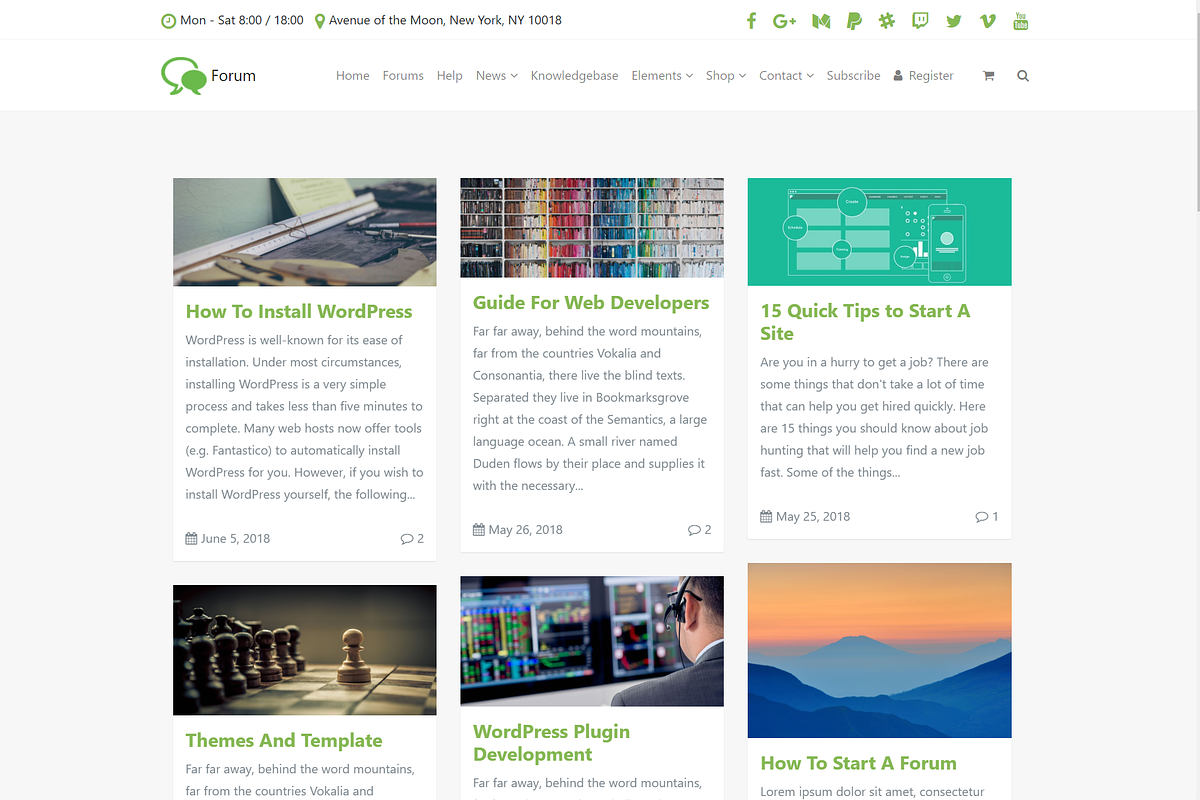
Task: Click the comment icon on 15 Quick Tips card
Action: click(x=981, y=517)
